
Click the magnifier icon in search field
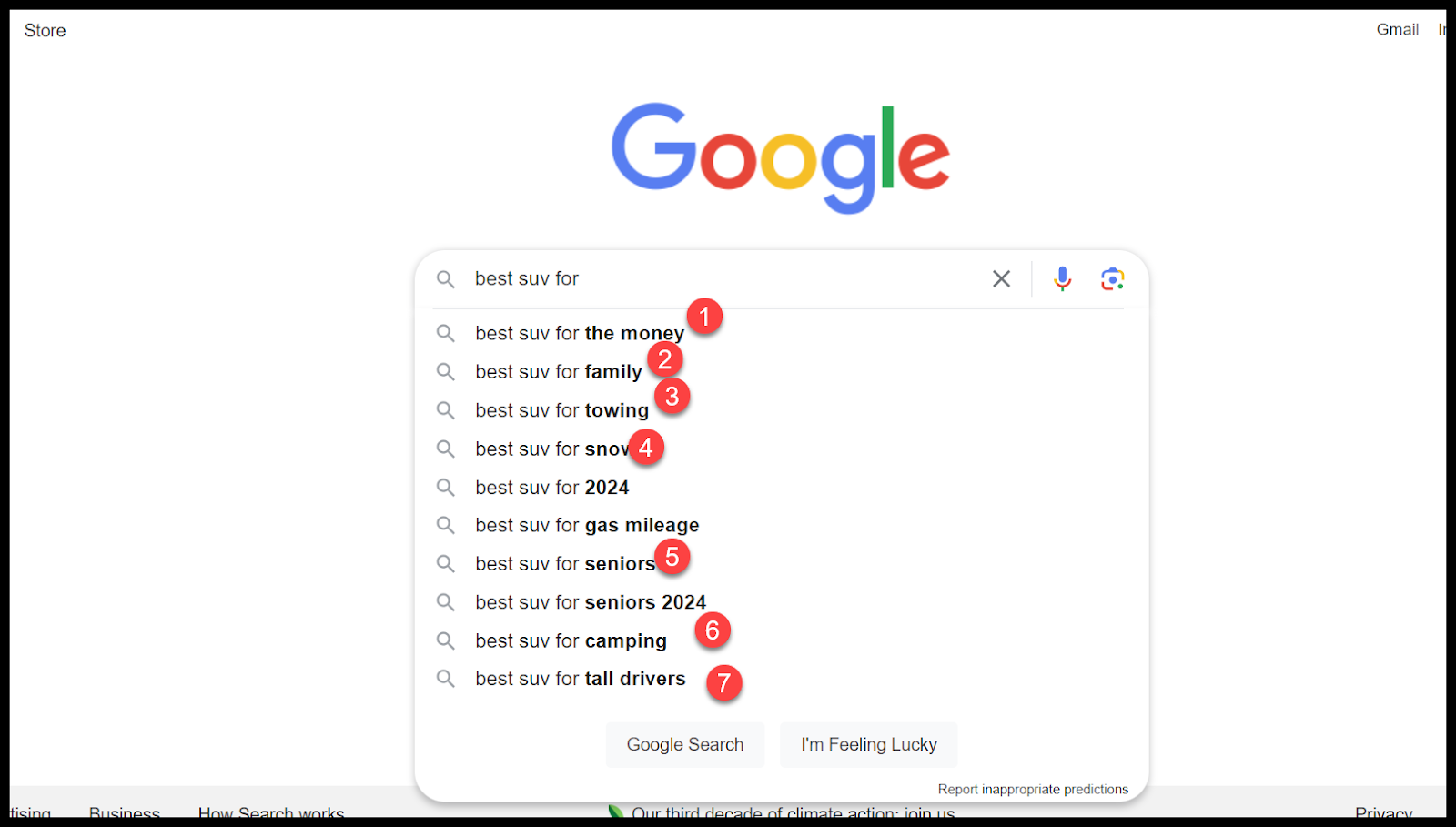pyautogui.click(x=445, y=279)
